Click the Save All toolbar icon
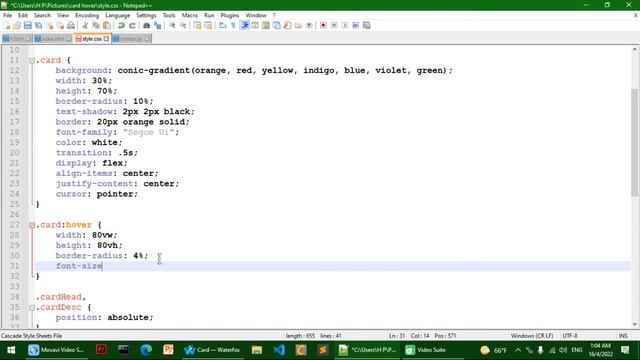The image size is (640, 360). click(38, 25)
